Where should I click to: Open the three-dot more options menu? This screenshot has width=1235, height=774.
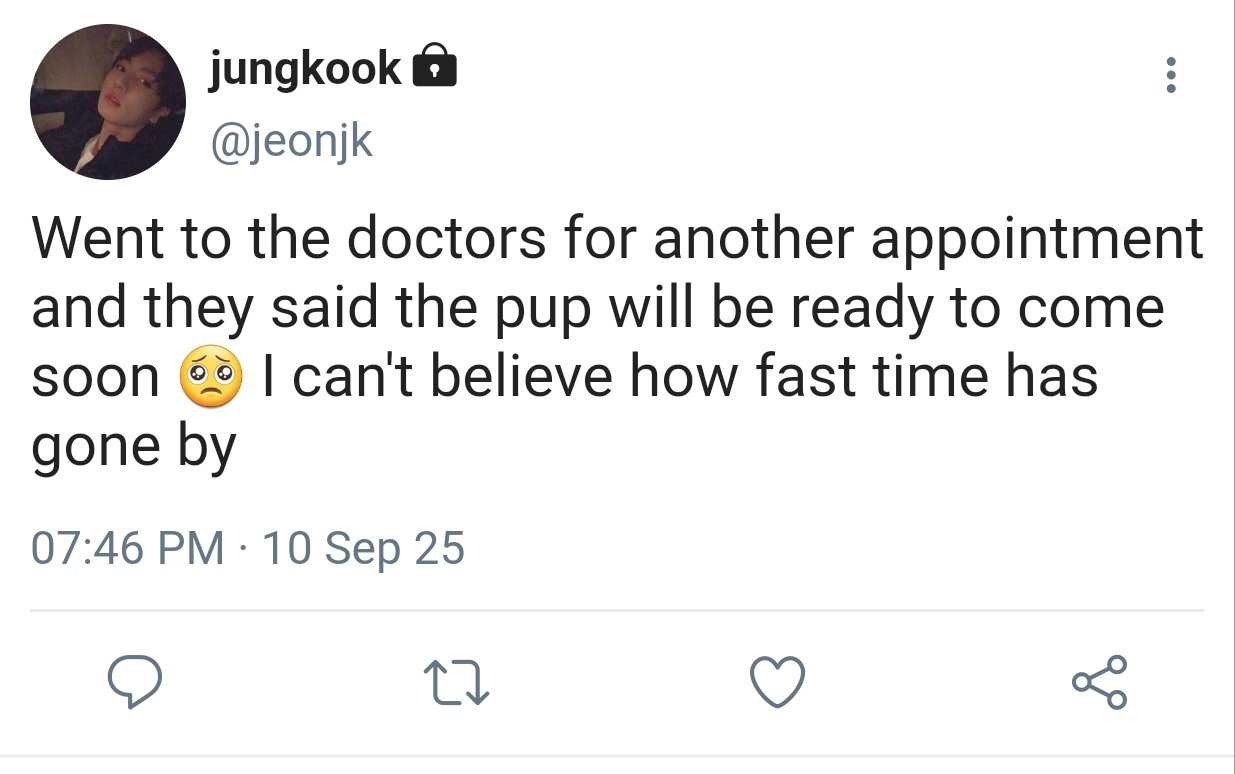pos(1171,76)
